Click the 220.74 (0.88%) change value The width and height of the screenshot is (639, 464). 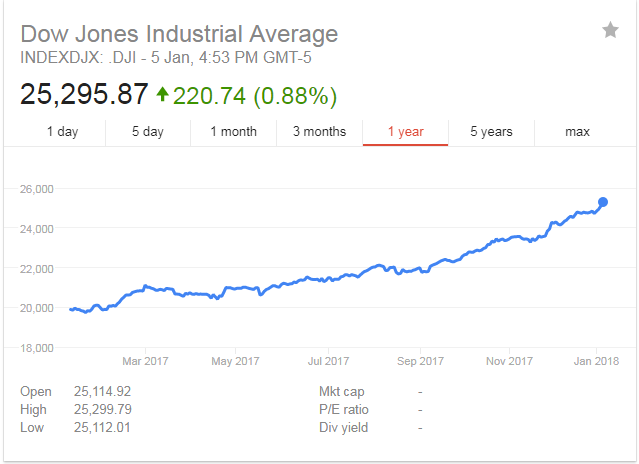pos(255,96)
